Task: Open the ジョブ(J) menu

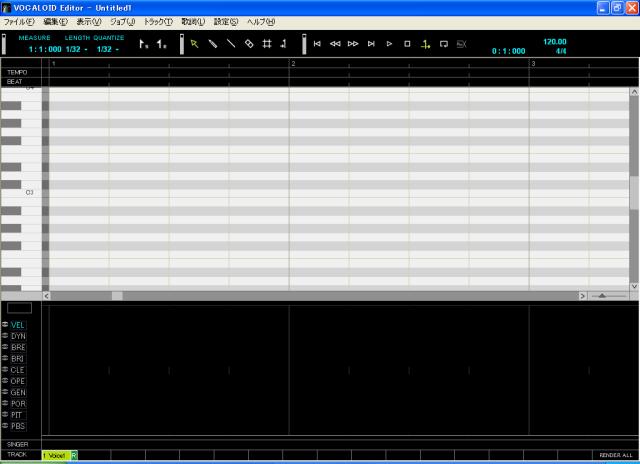Action: [122, 22]
